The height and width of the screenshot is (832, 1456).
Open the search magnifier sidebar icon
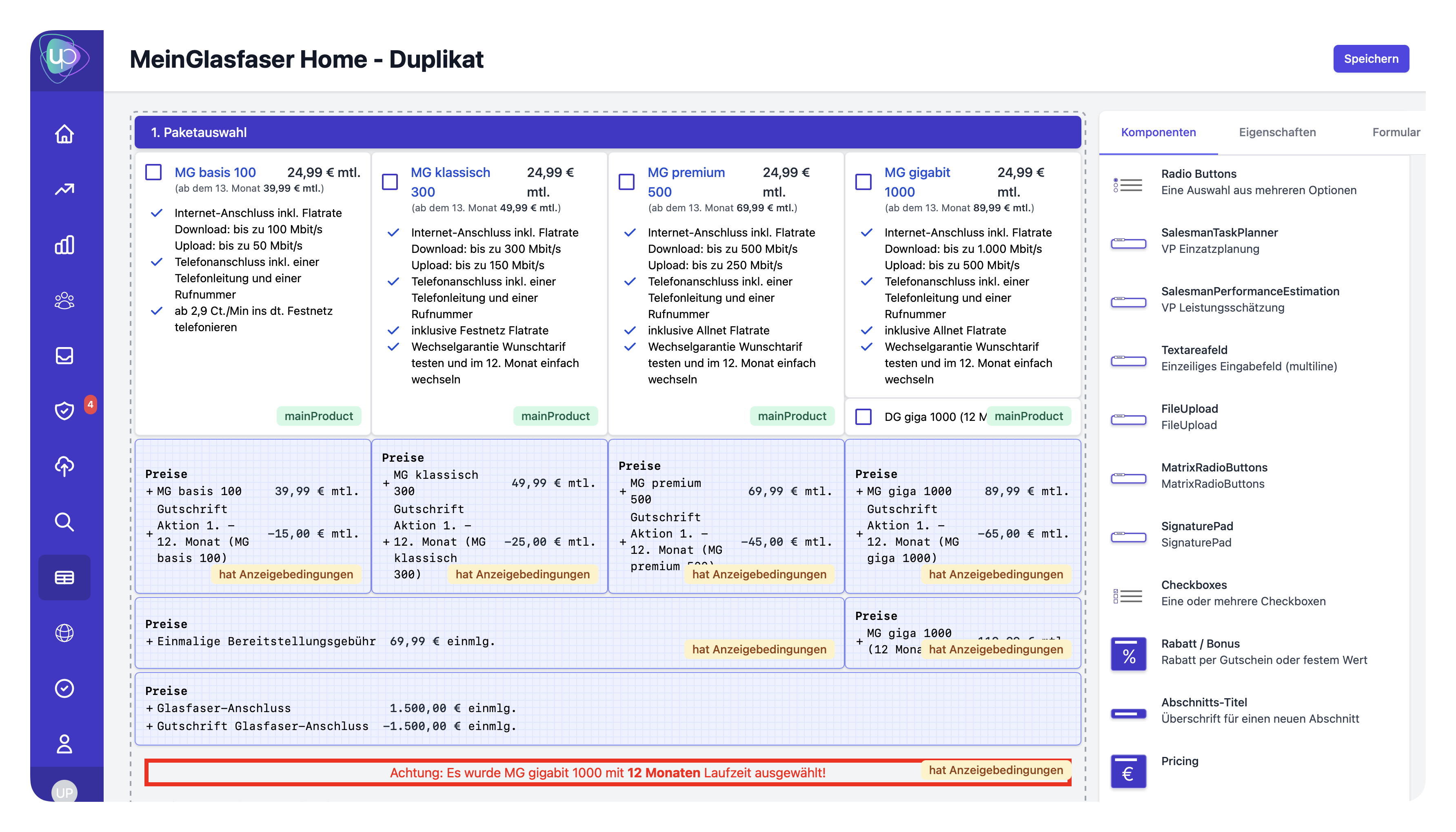64,521
